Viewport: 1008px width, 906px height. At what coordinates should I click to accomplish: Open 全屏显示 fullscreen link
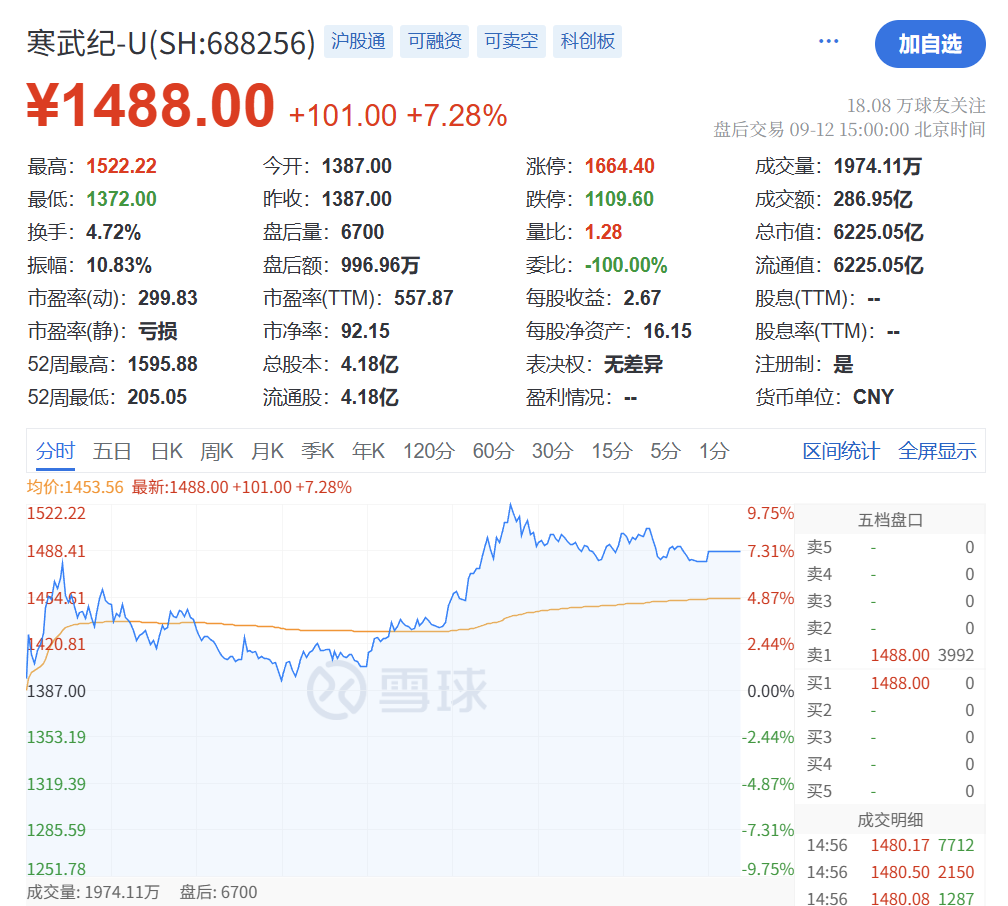pos(937,451)
